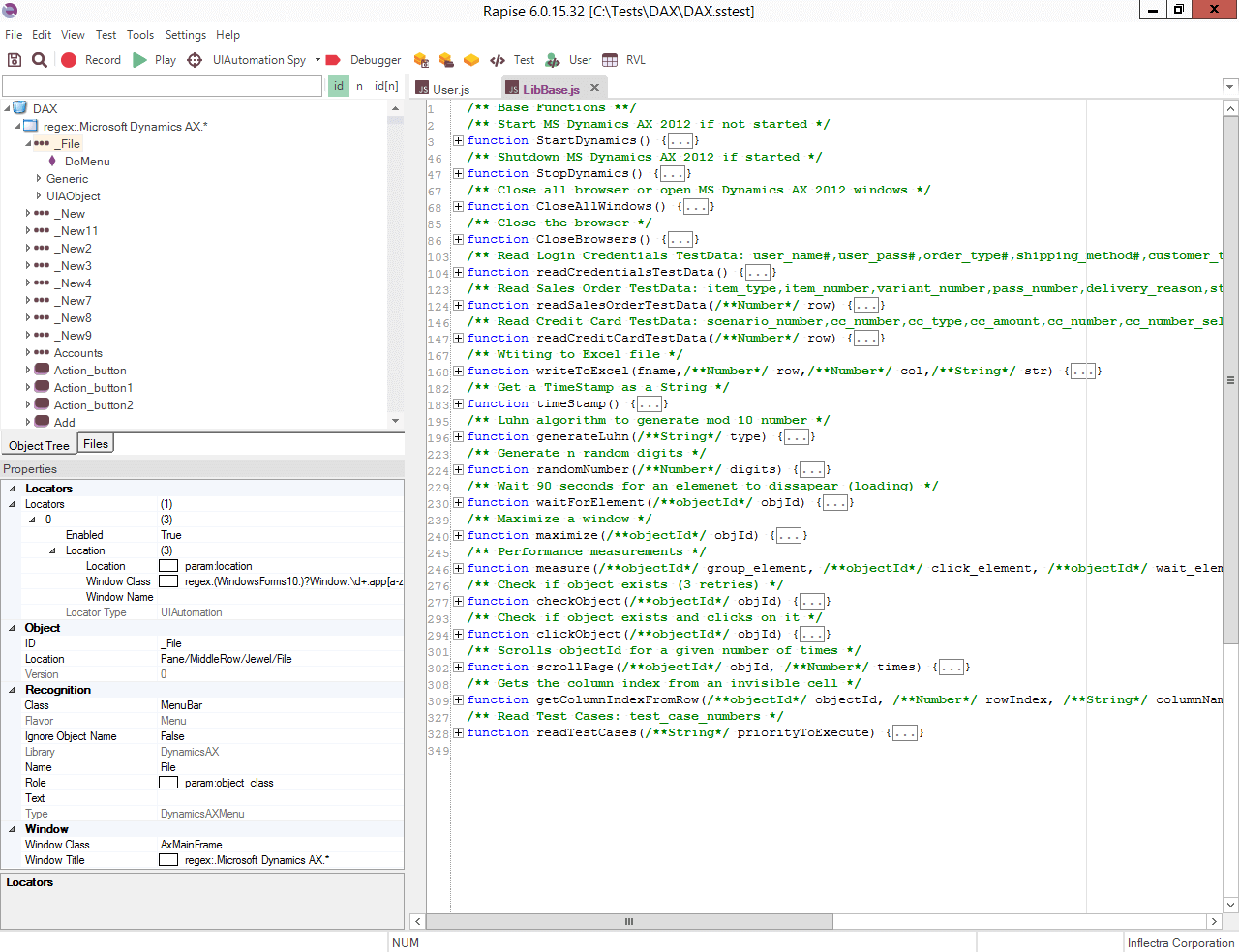Collapse the Recognition property group
Viewport: 1239px width, 952px height.
coord(12,690)
